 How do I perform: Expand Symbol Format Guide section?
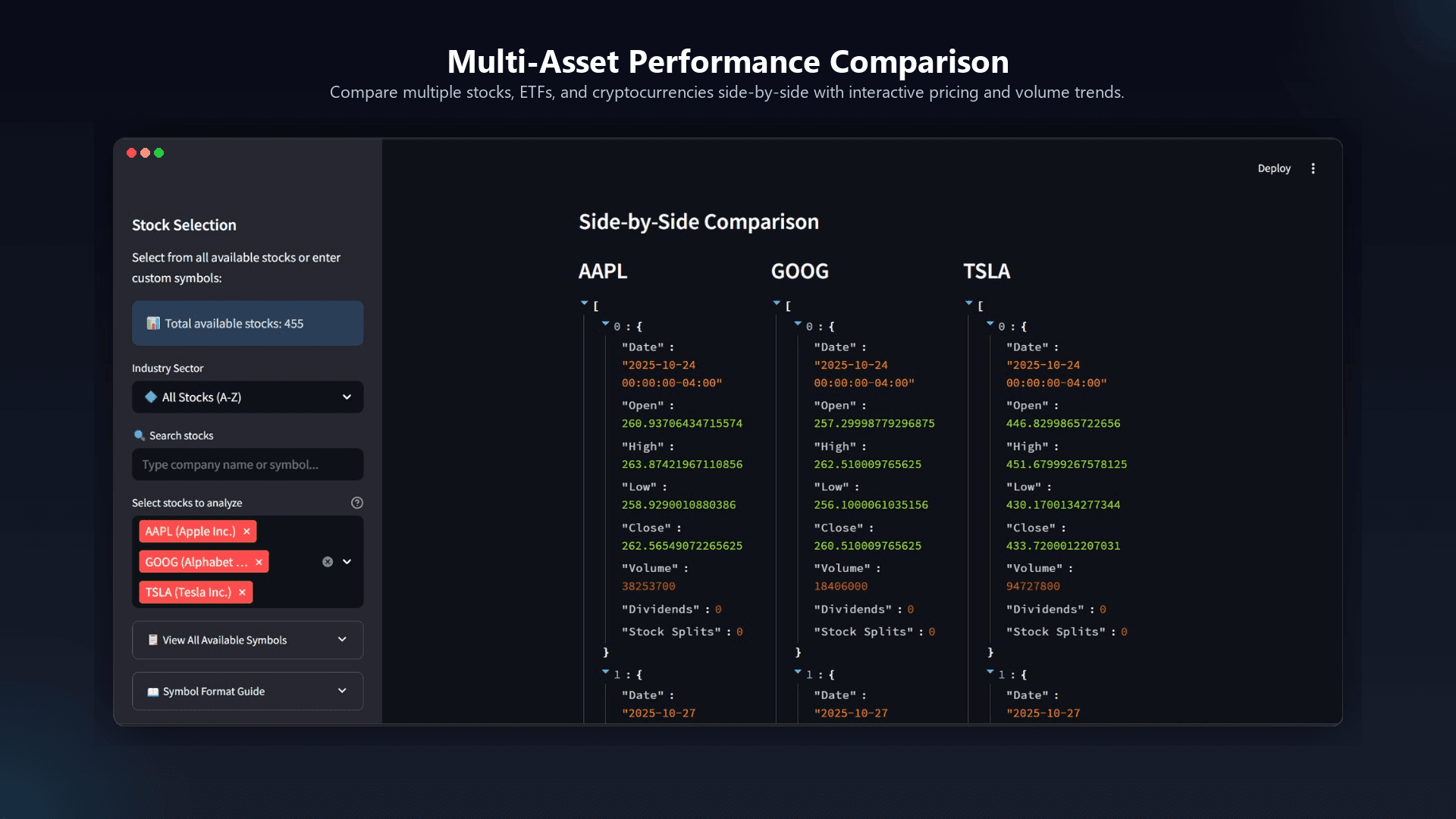tap(248, 691)
